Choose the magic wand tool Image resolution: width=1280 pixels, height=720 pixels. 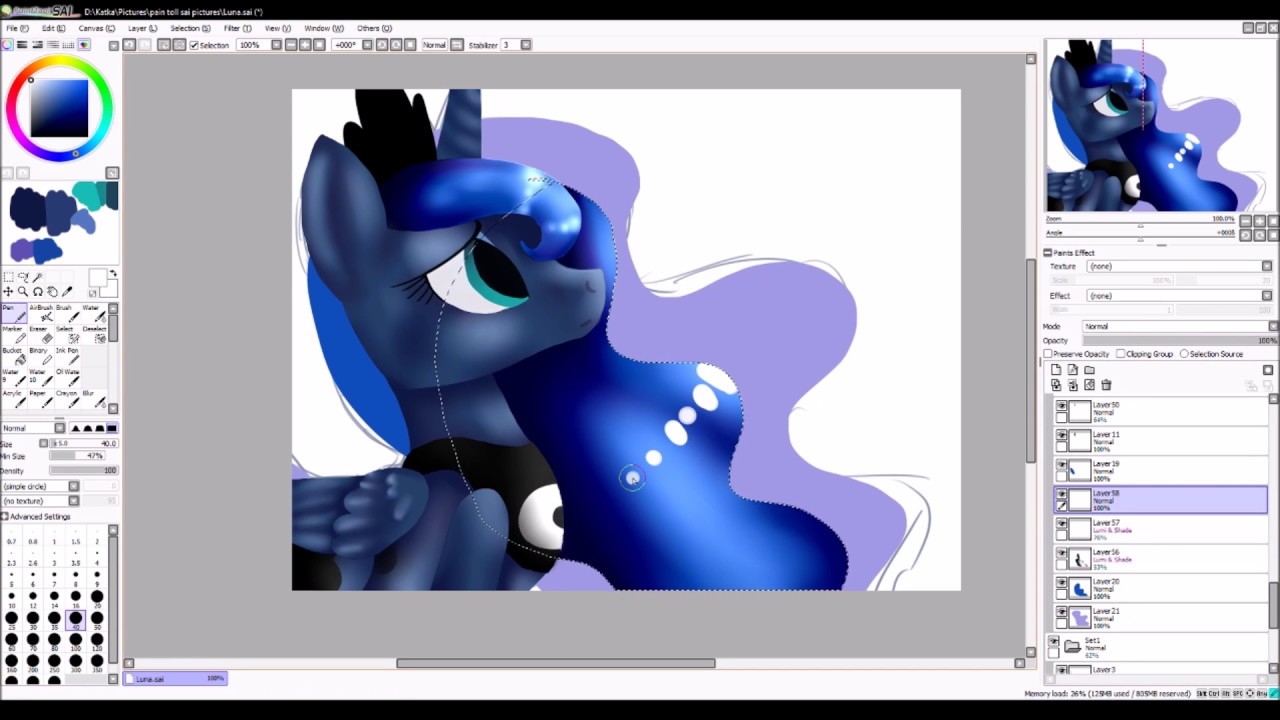(38, 277)
